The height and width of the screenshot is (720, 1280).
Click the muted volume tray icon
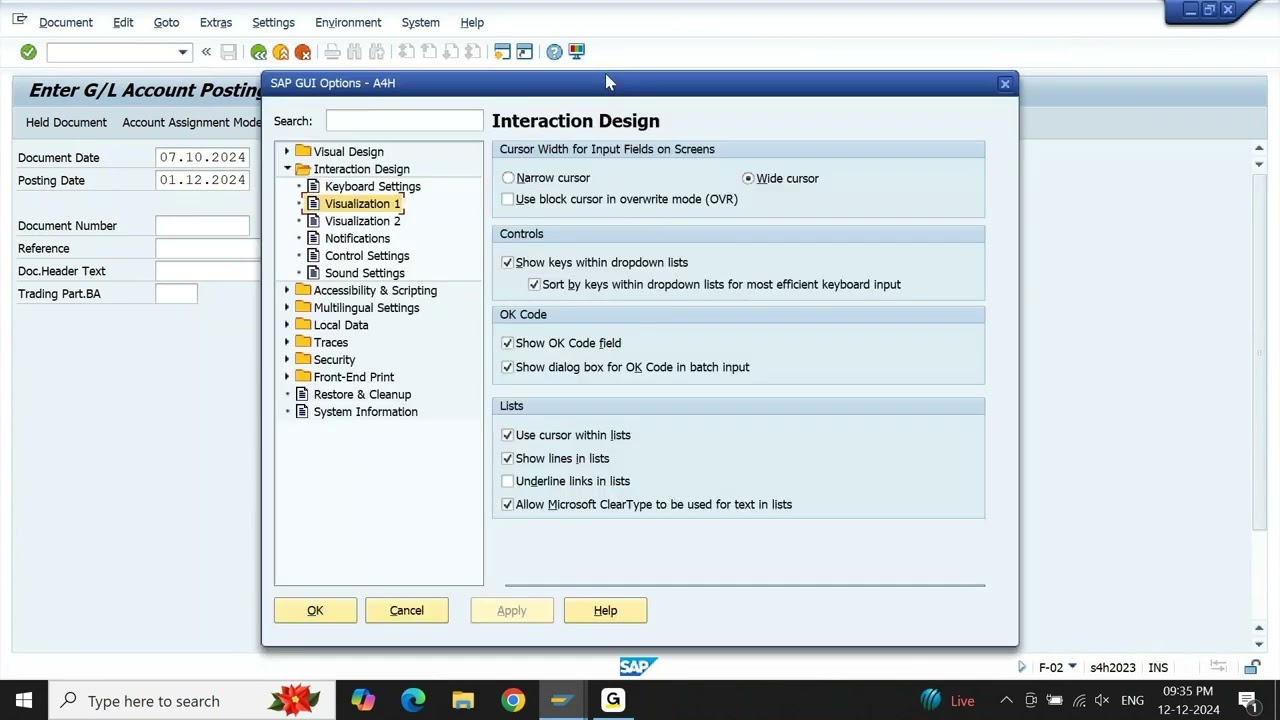pos(1103,701)
